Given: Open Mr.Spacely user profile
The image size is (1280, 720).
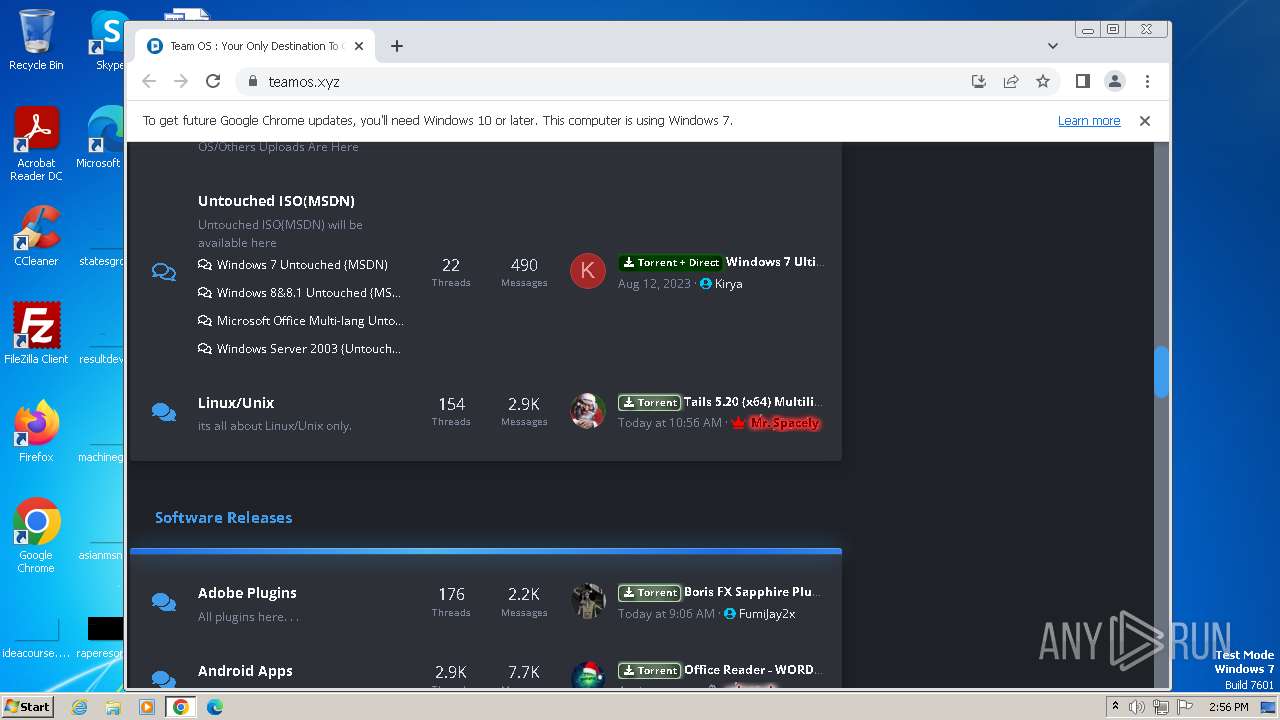Looking at the screenshot, I should pyautogui.click(x=784, y=424).
